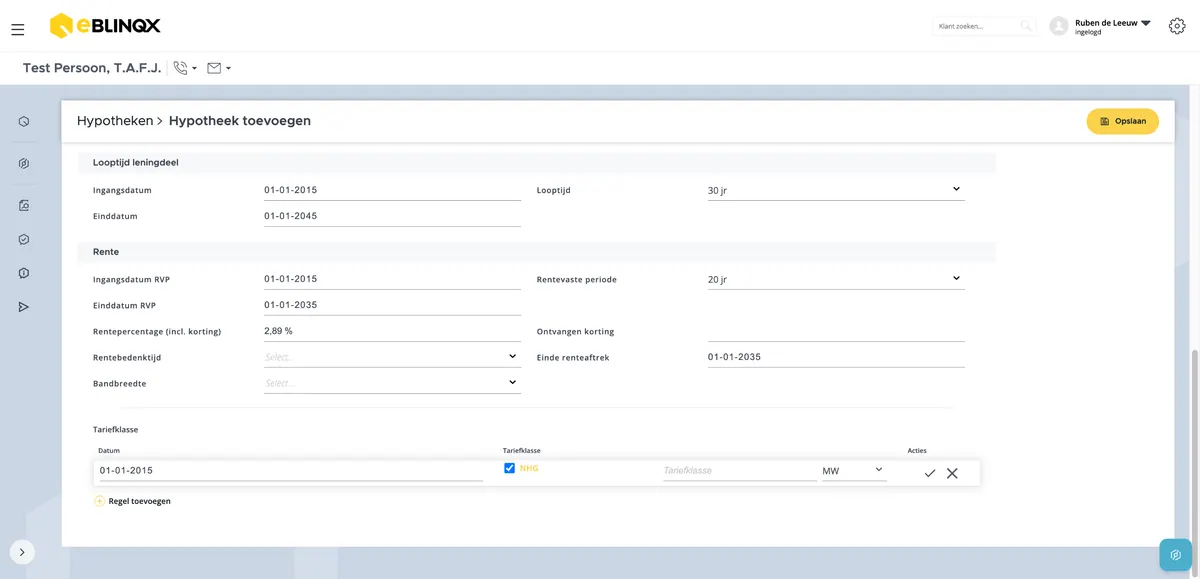This screenshot has width=1200, height=579.
Task: Open the info bubble icon in sidebar
Action: [24, 273]
